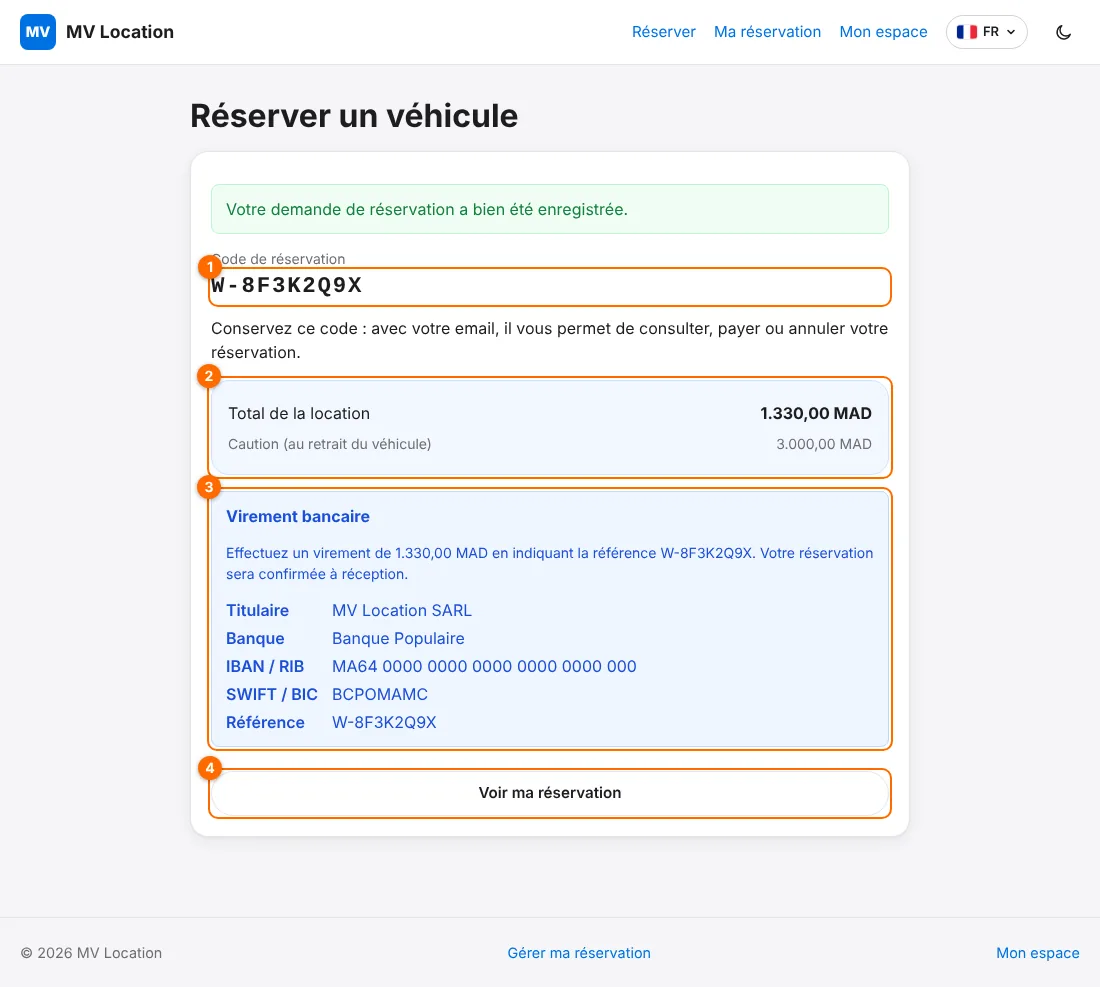Screen dimensions: 1100x987
Task: Click the Conservez ce code instruction text
Action: pos(549,340)
